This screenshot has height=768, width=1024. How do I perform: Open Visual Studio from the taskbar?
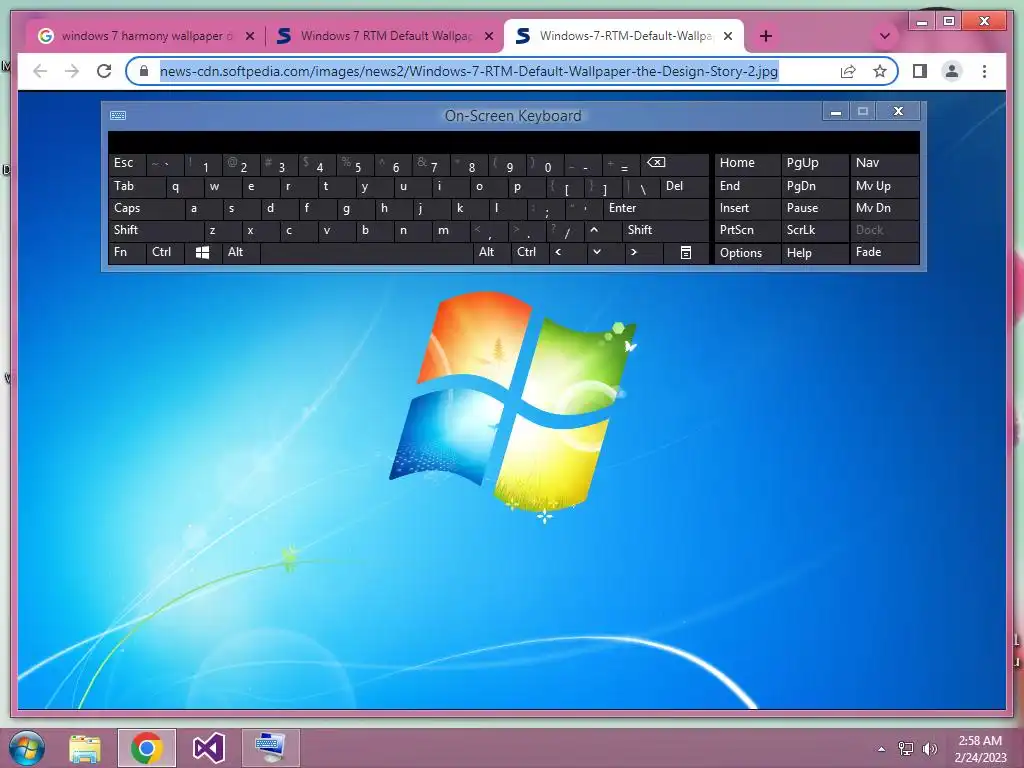[209, 748]
